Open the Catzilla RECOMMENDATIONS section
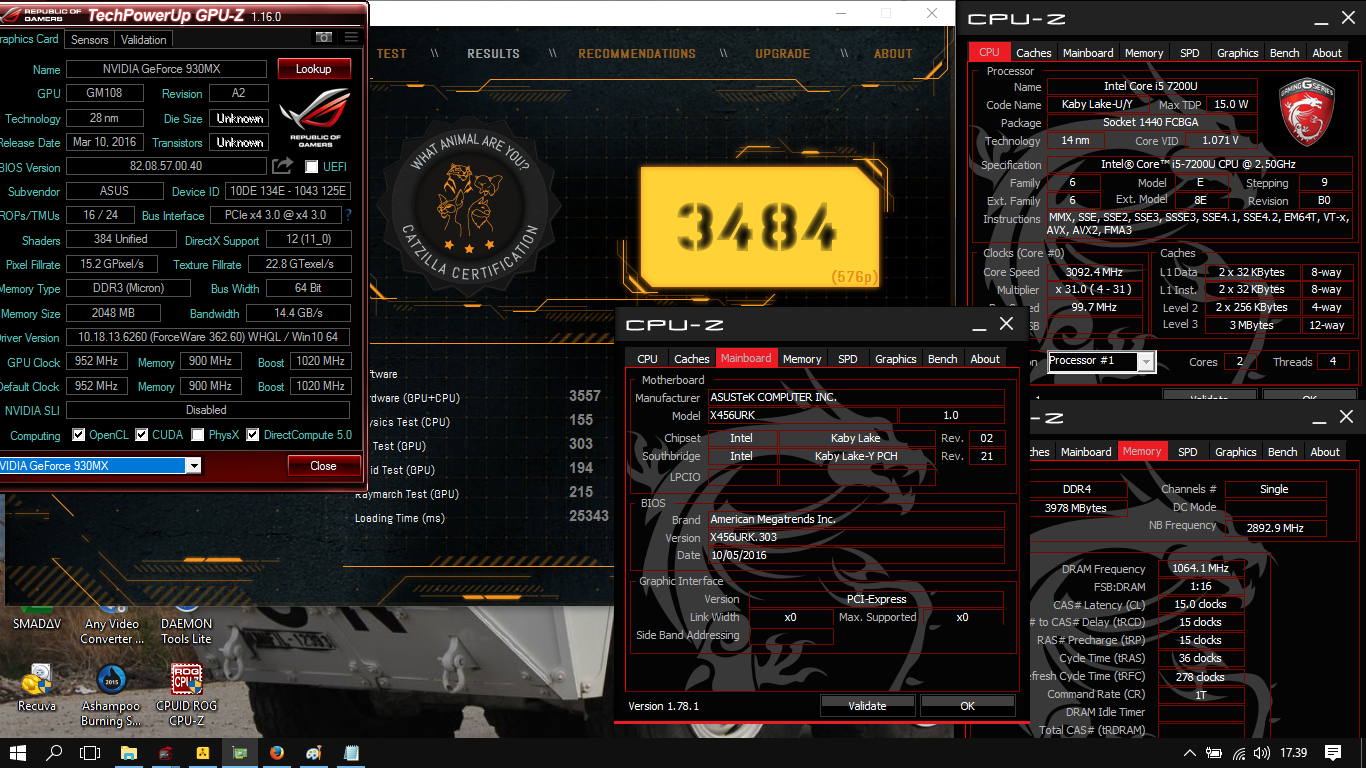This screenshot has height=768, width=1366. 637,54
